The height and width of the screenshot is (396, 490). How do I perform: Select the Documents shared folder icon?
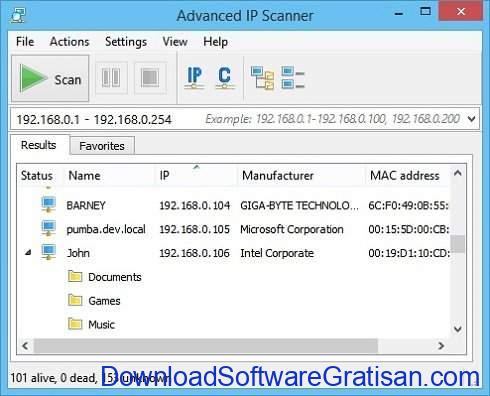pyautogui.click(x=75, y=276)
